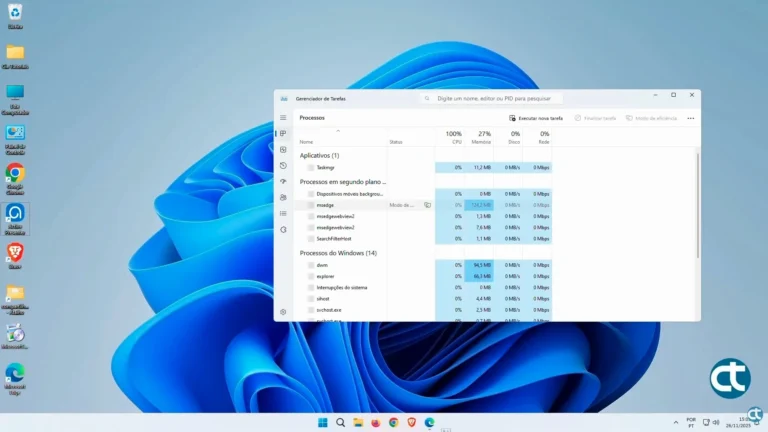Select the Control Panel desktop icon
This screenshot has height=432, width=768.
click(x=15, y=139)
